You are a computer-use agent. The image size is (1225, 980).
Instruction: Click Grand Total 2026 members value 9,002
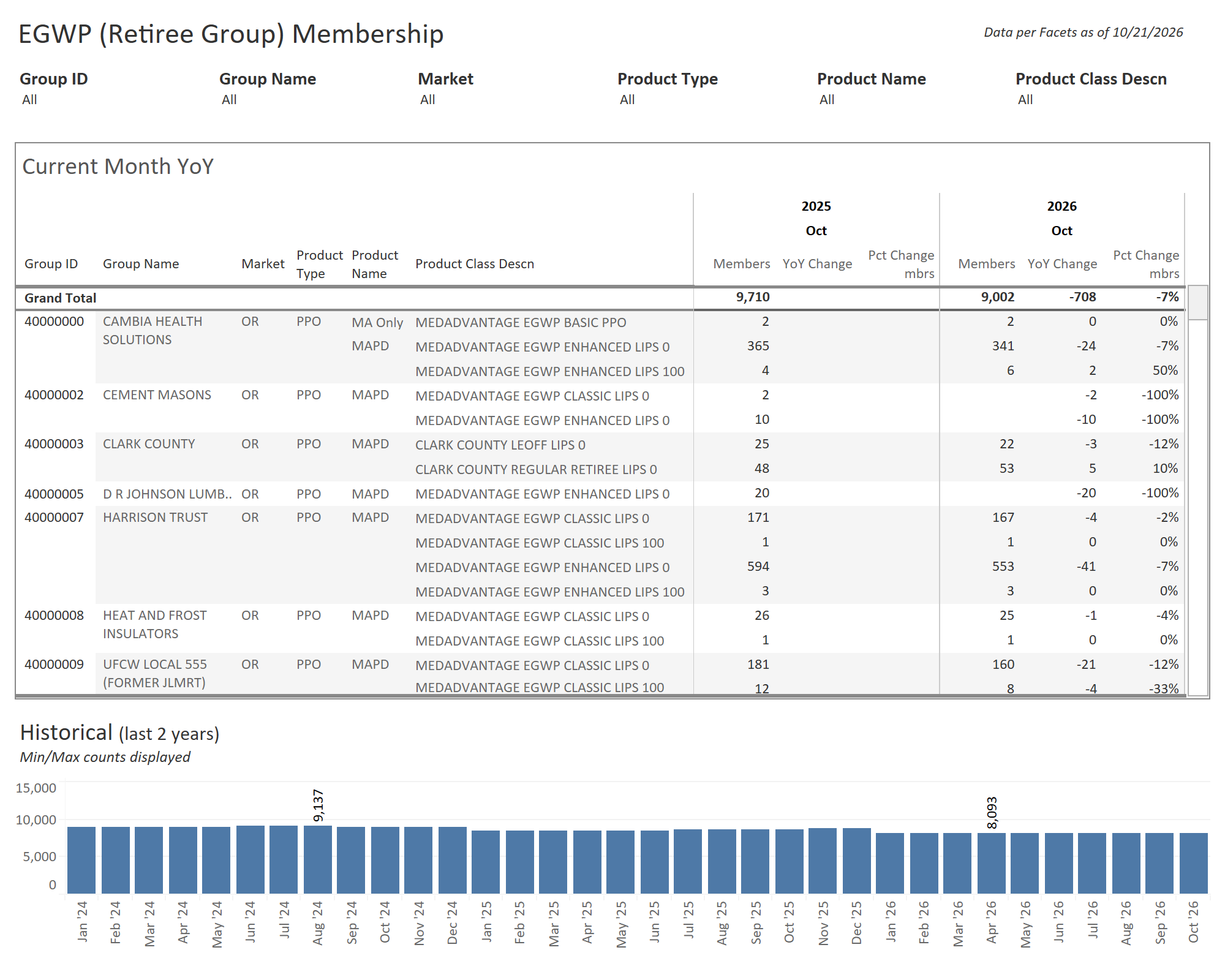[x=998, y=297]
